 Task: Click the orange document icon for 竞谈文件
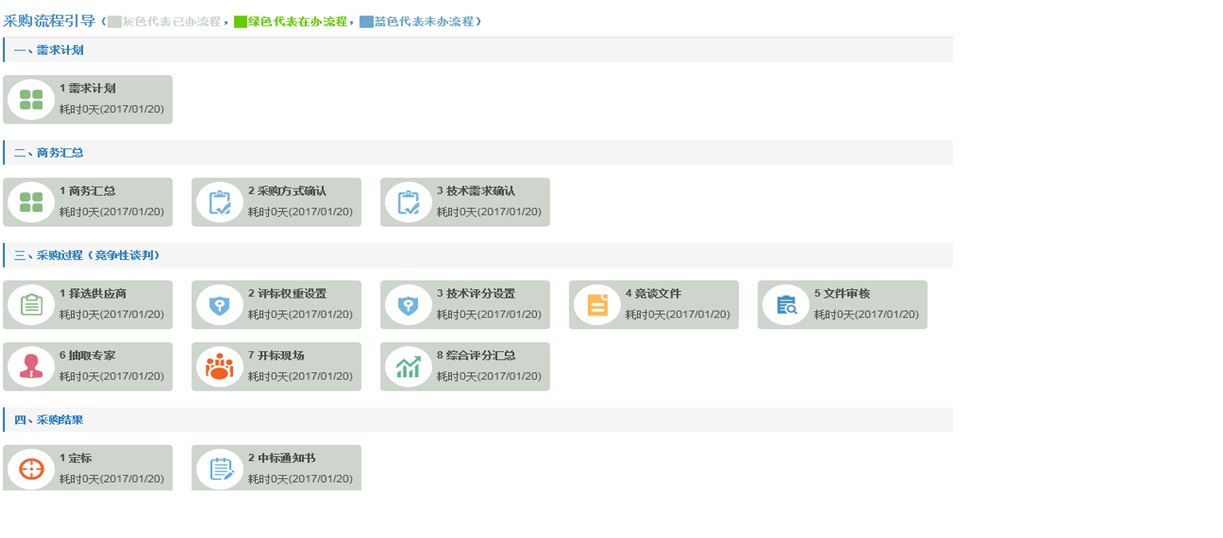[597, 305]
